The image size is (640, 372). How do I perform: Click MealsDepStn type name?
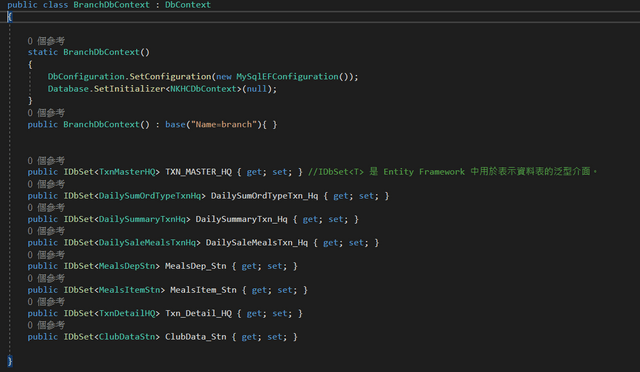[127, 266]
